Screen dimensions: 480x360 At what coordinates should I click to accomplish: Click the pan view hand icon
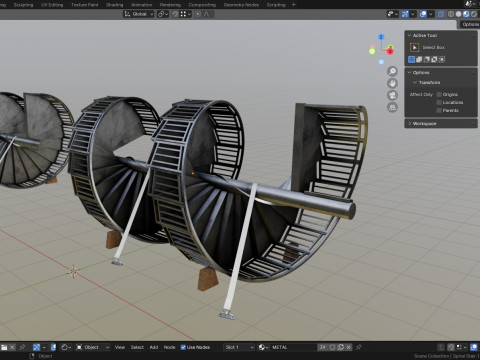pos(392,83)
